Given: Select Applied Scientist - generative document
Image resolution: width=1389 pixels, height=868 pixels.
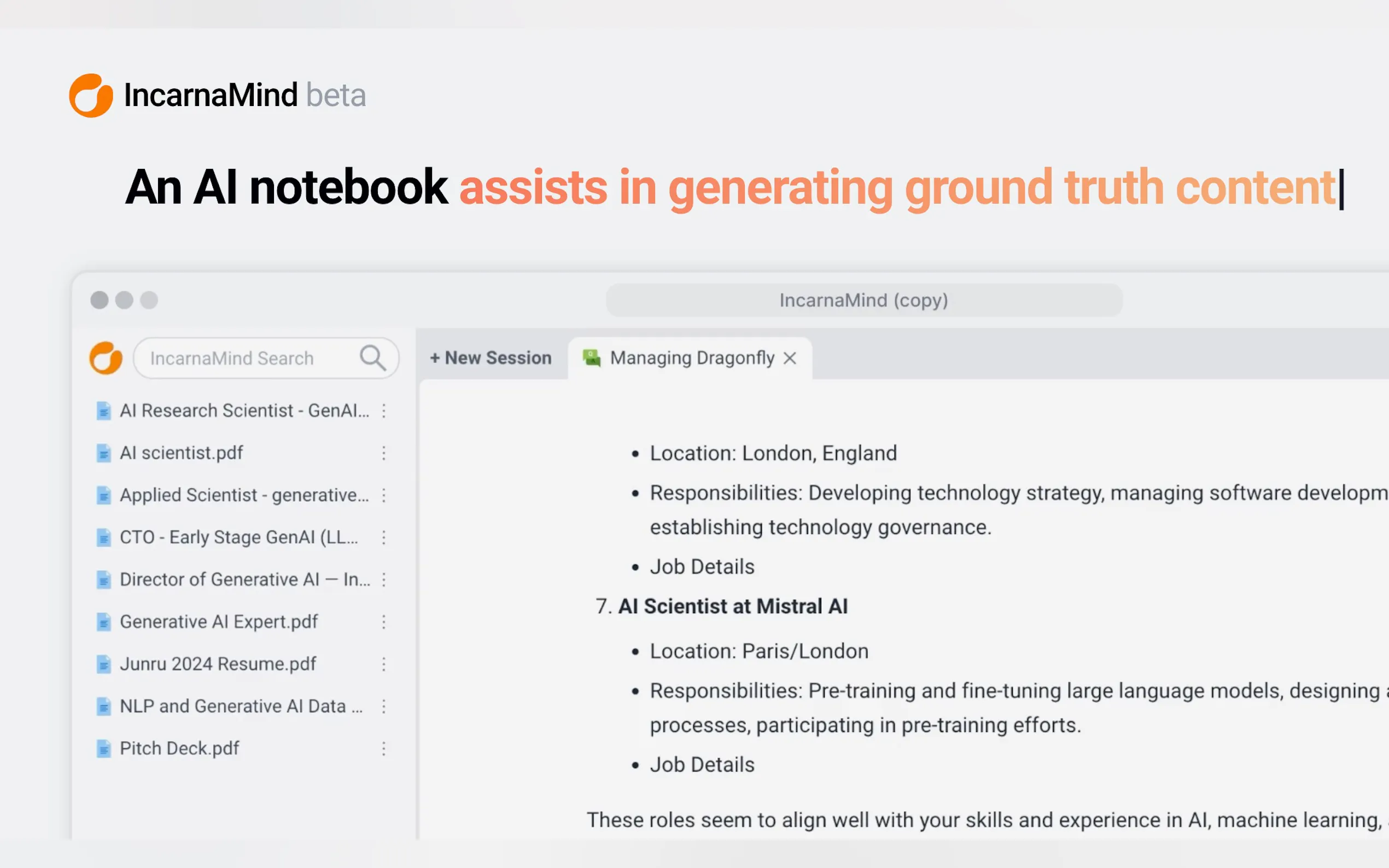Looking at the screenshot, I should click(244, 495).
